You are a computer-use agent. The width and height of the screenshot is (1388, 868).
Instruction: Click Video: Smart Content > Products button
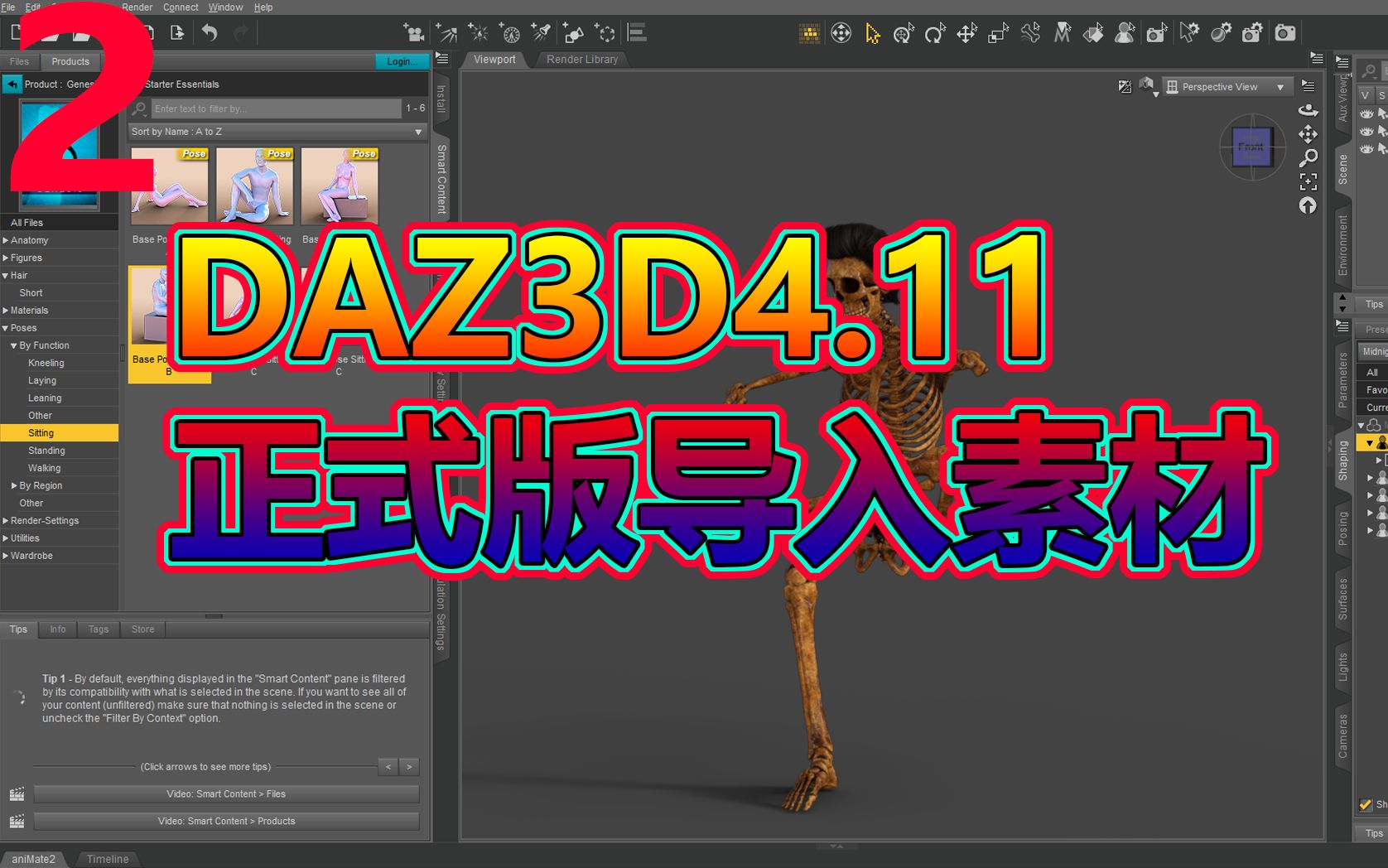[226, 822]
